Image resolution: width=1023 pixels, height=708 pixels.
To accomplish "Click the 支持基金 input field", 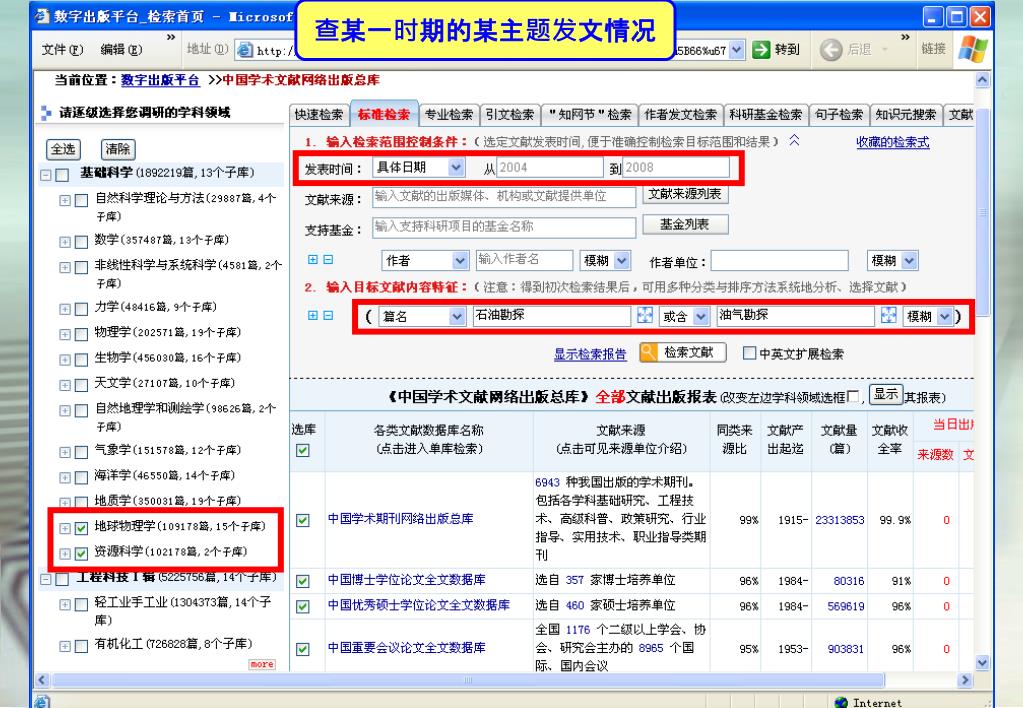I will [504, 227].
